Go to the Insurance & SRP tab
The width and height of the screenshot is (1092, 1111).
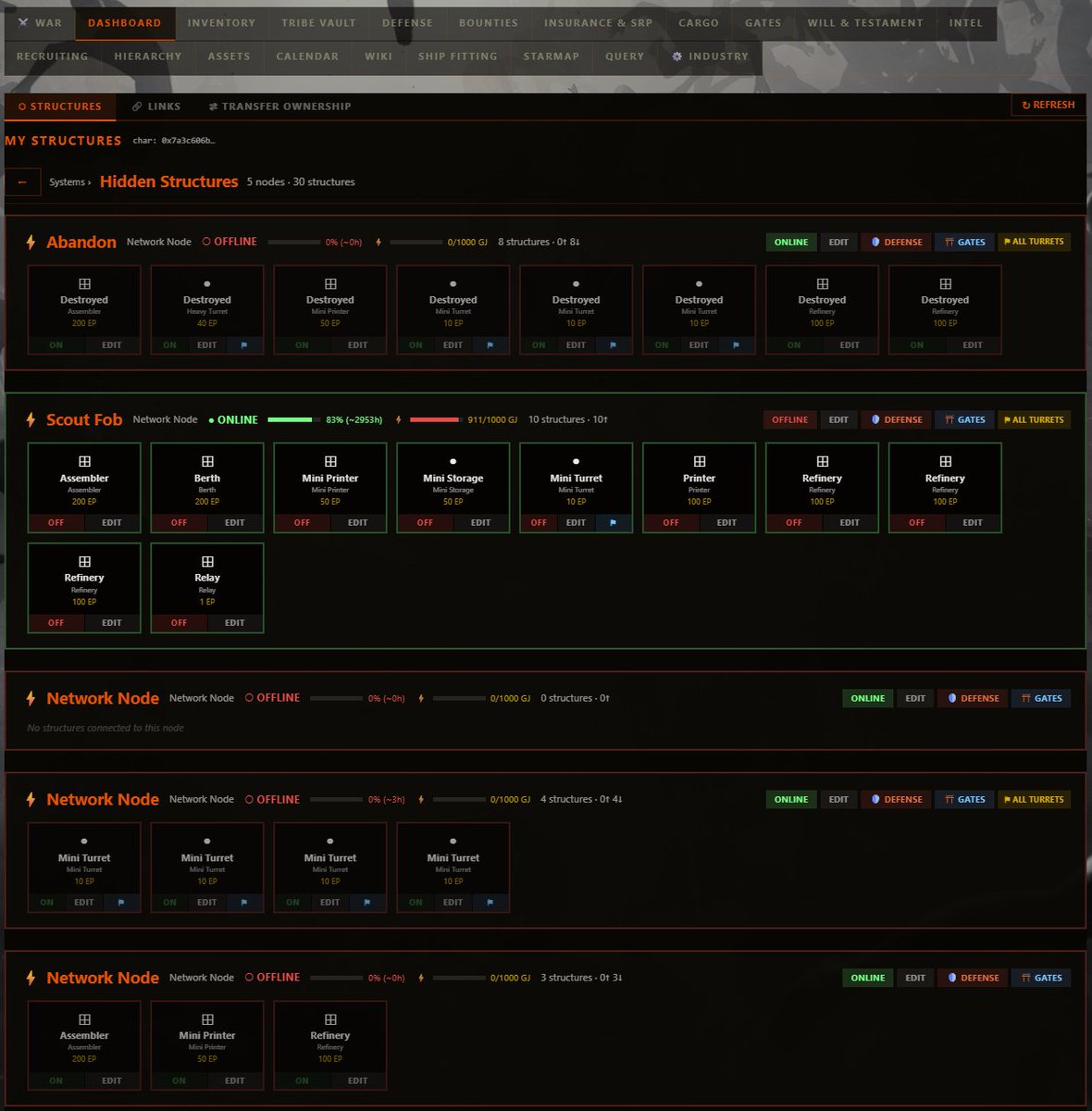click(598, 23)
